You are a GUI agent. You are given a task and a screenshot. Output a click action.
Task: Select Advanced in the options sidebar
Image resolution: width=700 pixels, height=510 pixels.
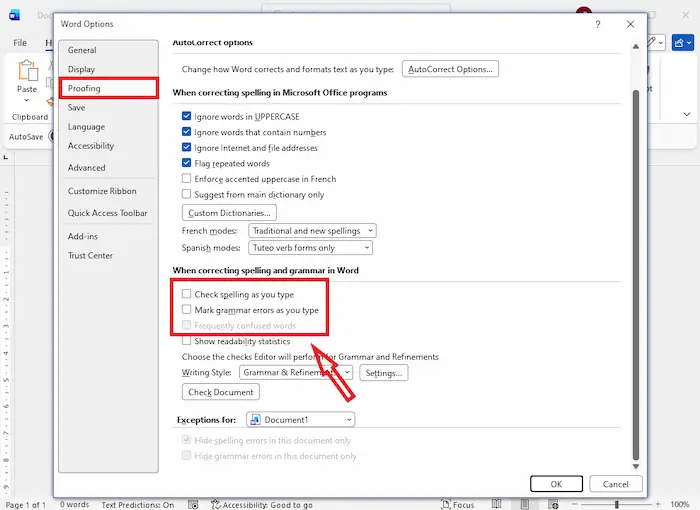87,168
